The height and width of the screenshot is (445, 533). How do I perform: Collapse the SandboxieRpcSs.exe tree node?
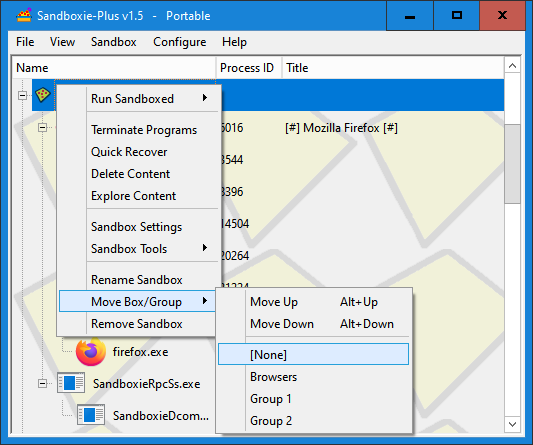pos(42,383)
